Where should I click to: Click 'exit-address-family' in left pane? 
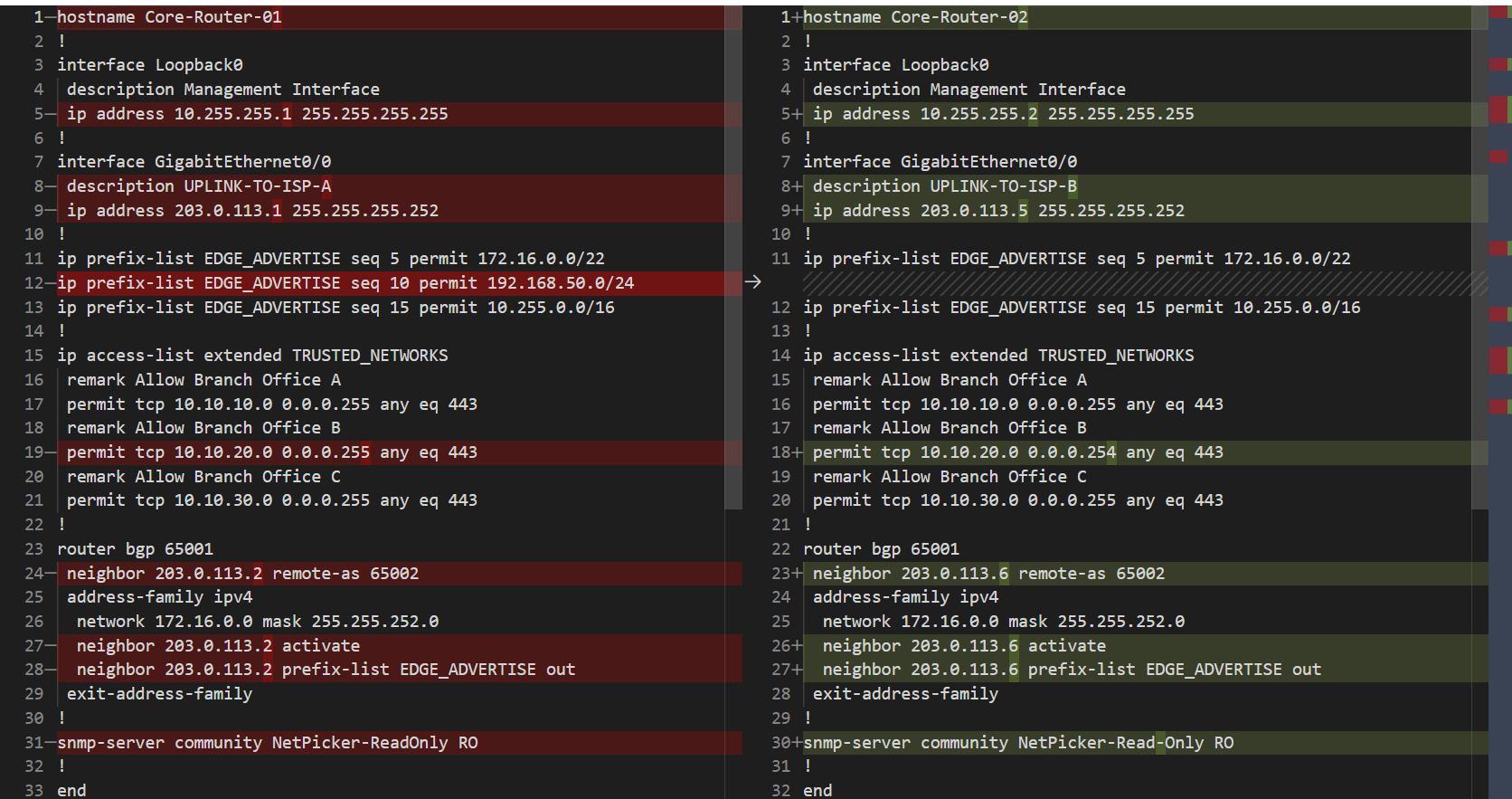160,694
